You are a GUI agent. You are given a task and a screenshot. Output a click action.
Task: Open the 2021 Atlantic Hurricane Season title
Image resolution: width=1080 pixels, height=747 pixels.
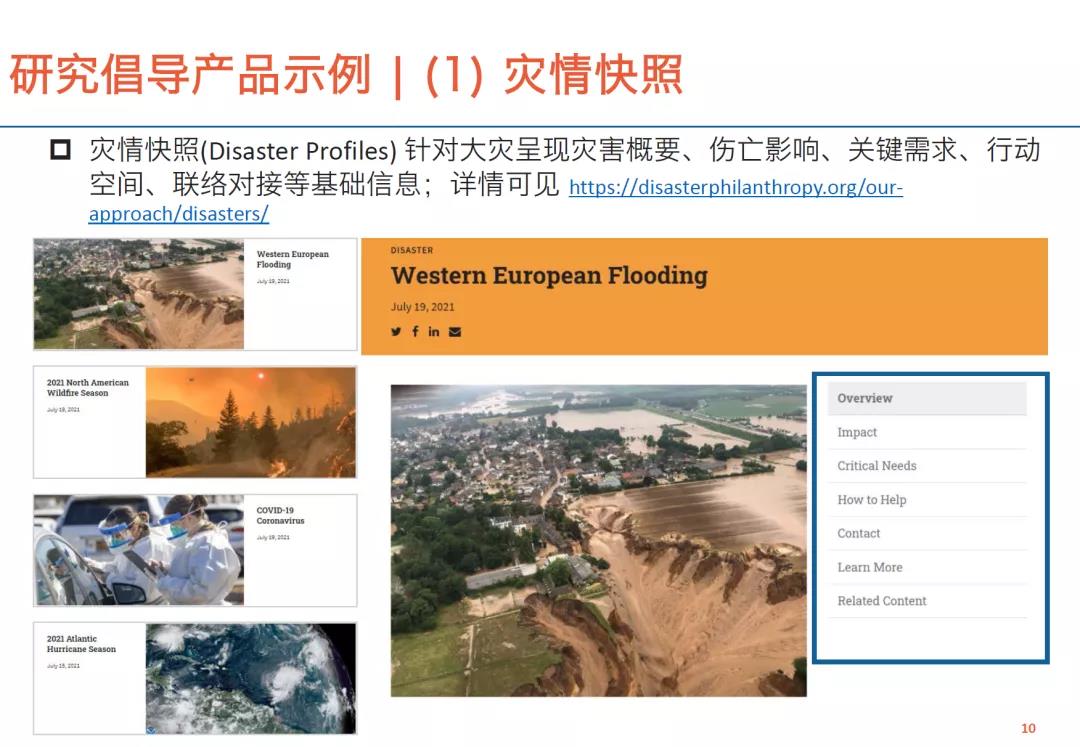click(81, 644)
